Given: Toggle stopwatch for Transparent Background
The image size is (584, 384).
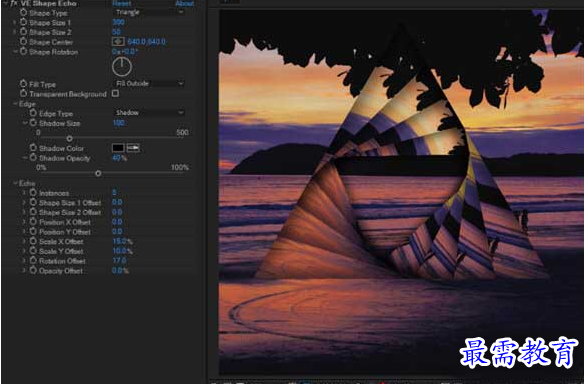Looking at the screenshot, I should click(x=23, y=93).
